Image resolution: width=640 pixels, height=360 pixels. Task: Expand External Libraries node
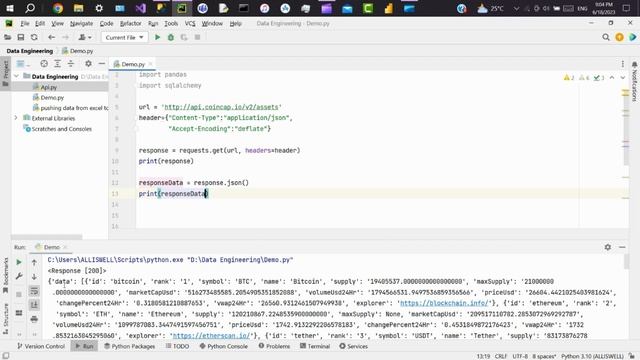16,118
